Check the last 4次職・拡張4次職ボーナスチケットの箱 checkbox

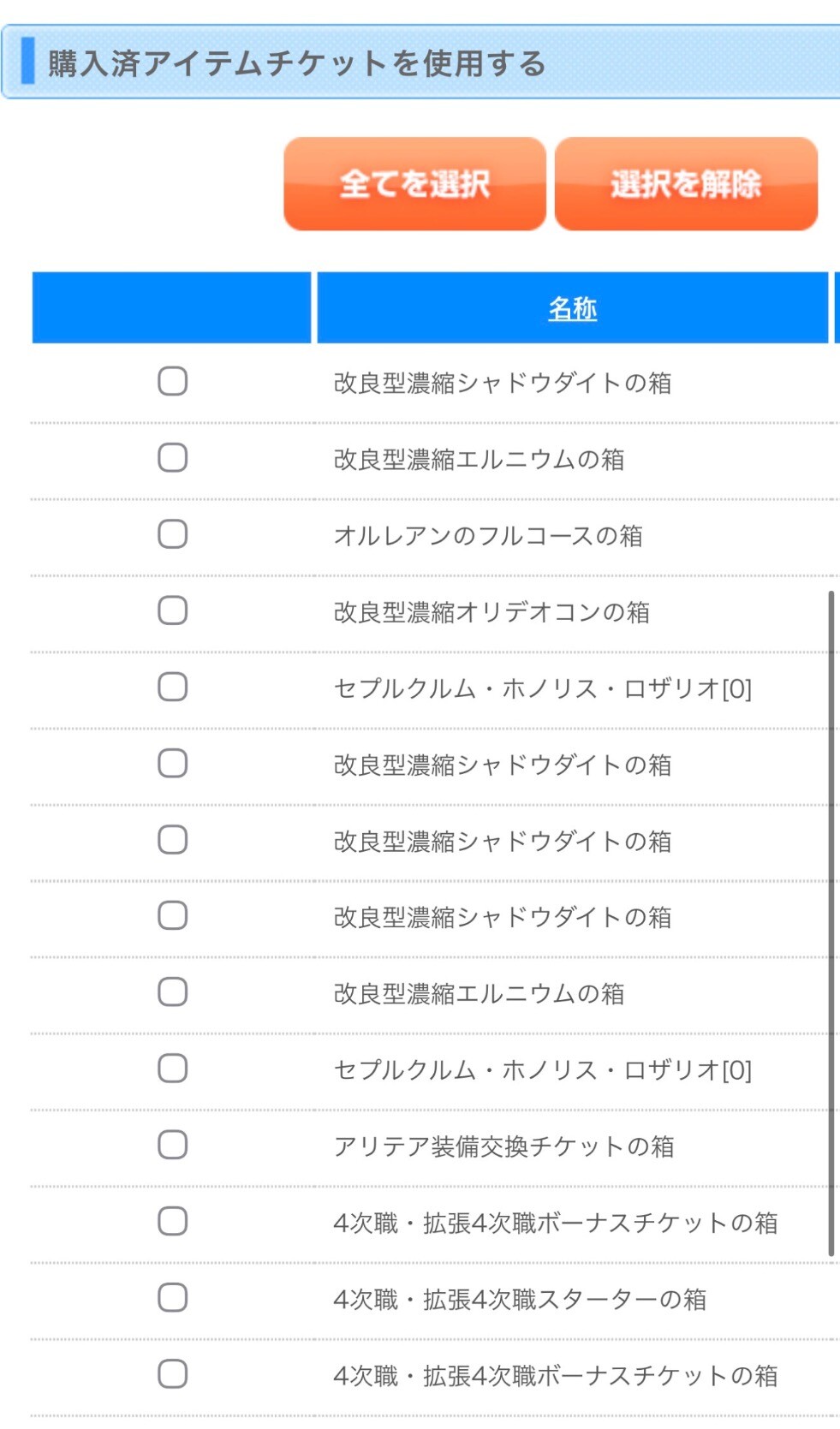coord(172,1374)
